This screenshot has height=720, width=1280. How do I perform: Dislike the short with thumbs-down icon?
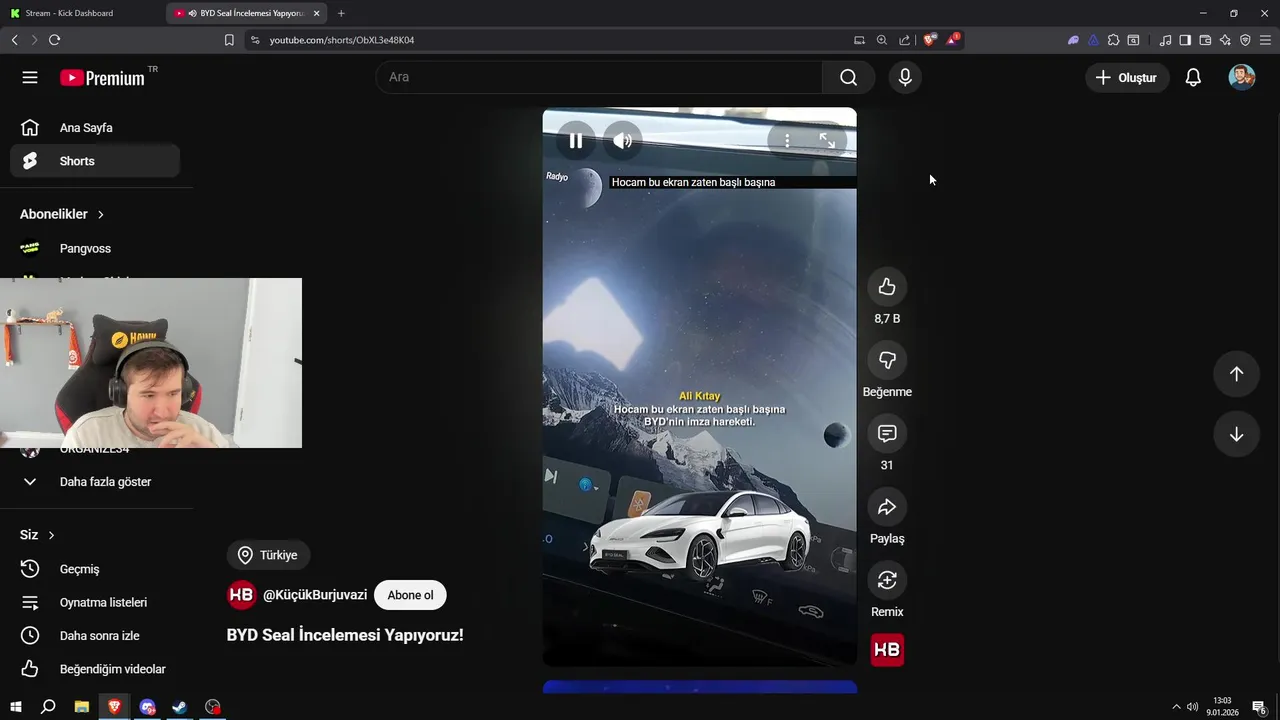(x=887, y=360)
